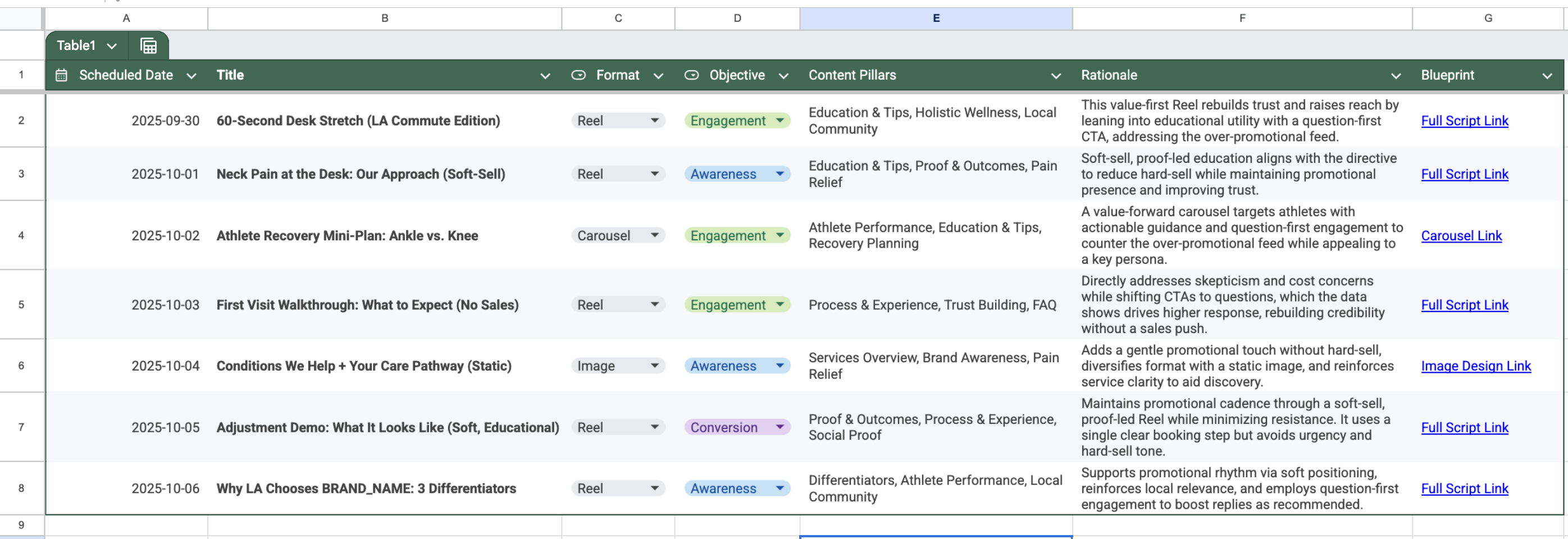Open the Table1 name dropdown menu
Viewport: 1568px width, 539px height.
111,45
